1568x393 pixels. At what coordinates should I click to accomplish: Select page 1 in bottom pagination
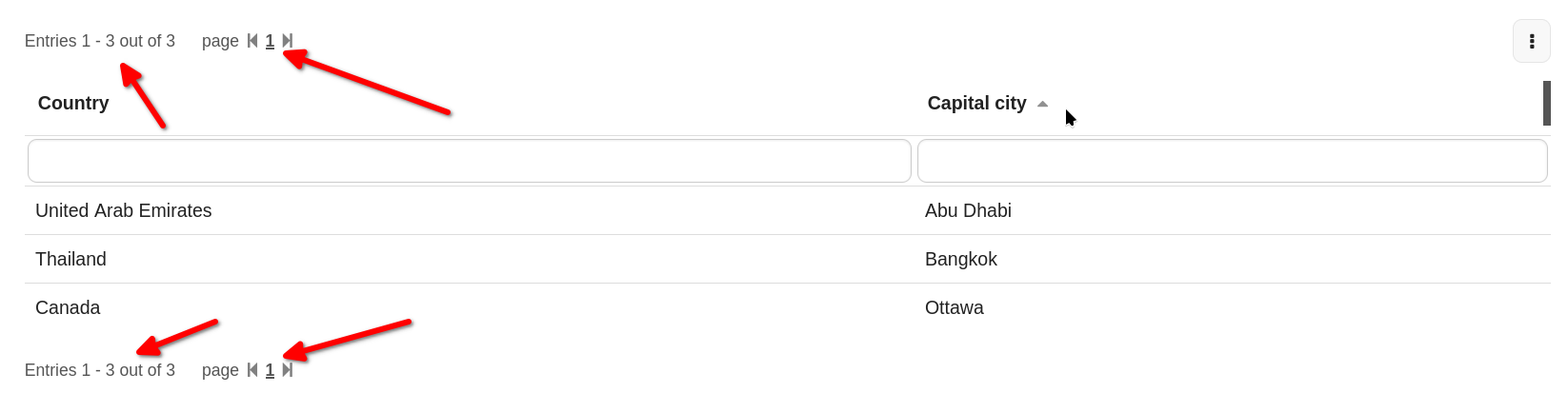pos(270,370)
